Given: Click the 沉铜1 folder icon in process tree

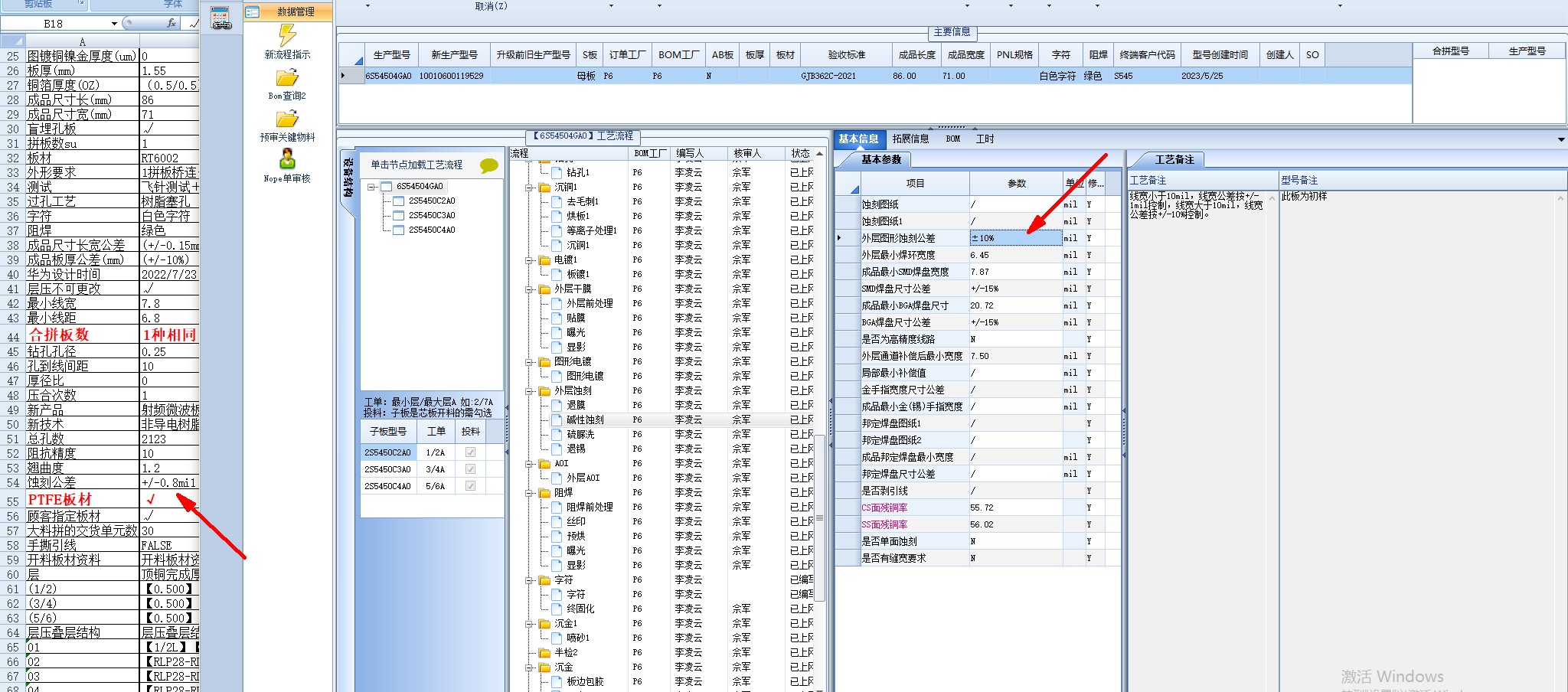Looking at the screenshot, I should [x=544, y=187].
